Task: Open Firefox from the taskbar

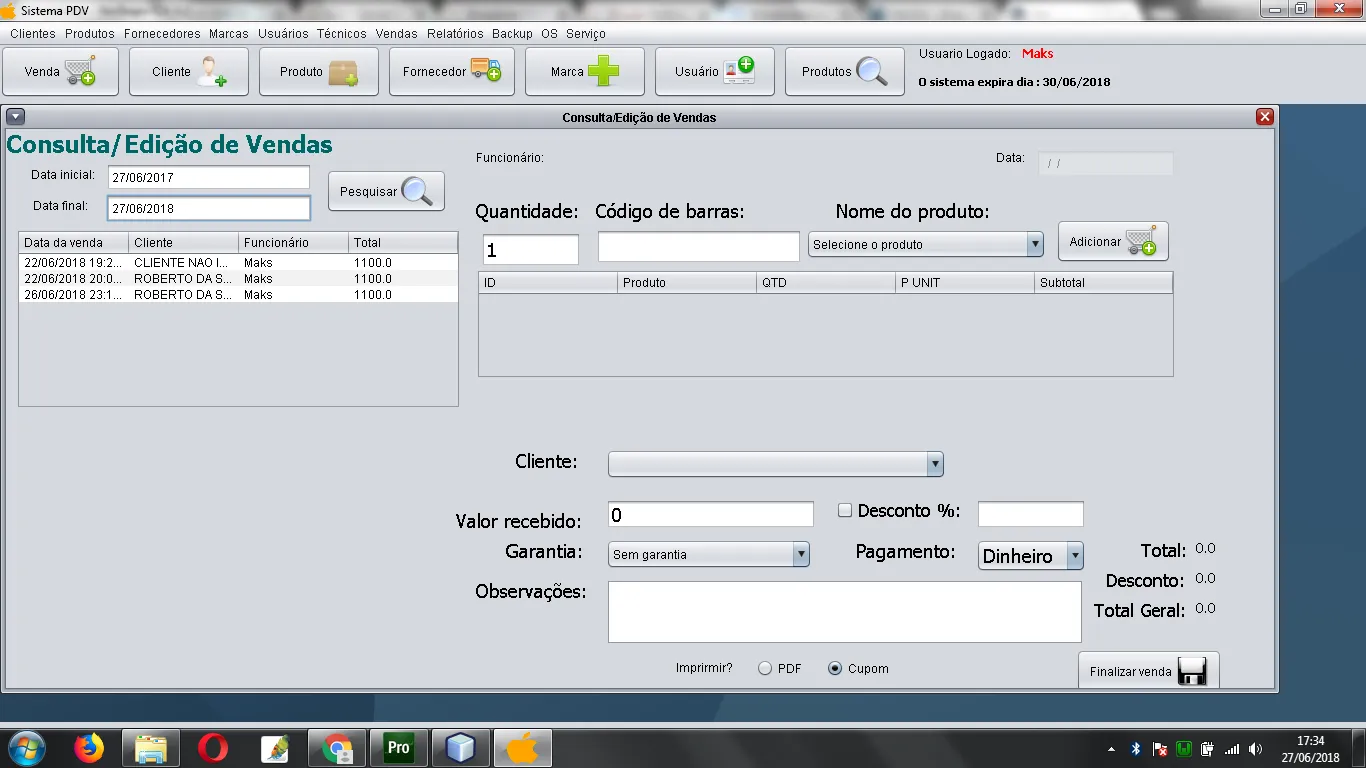Action: [89, 748]
